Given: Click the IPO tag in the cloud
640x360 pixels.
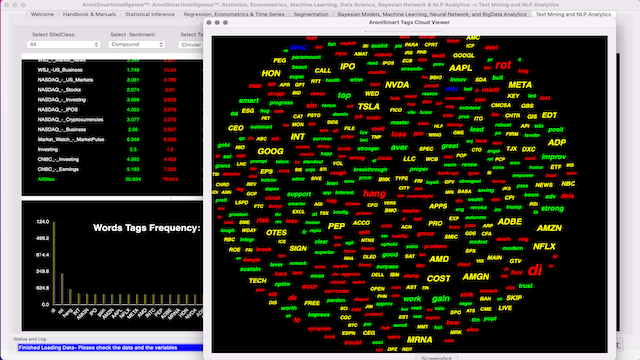Looking at the screenshot, I should click(x=347, y=67).
